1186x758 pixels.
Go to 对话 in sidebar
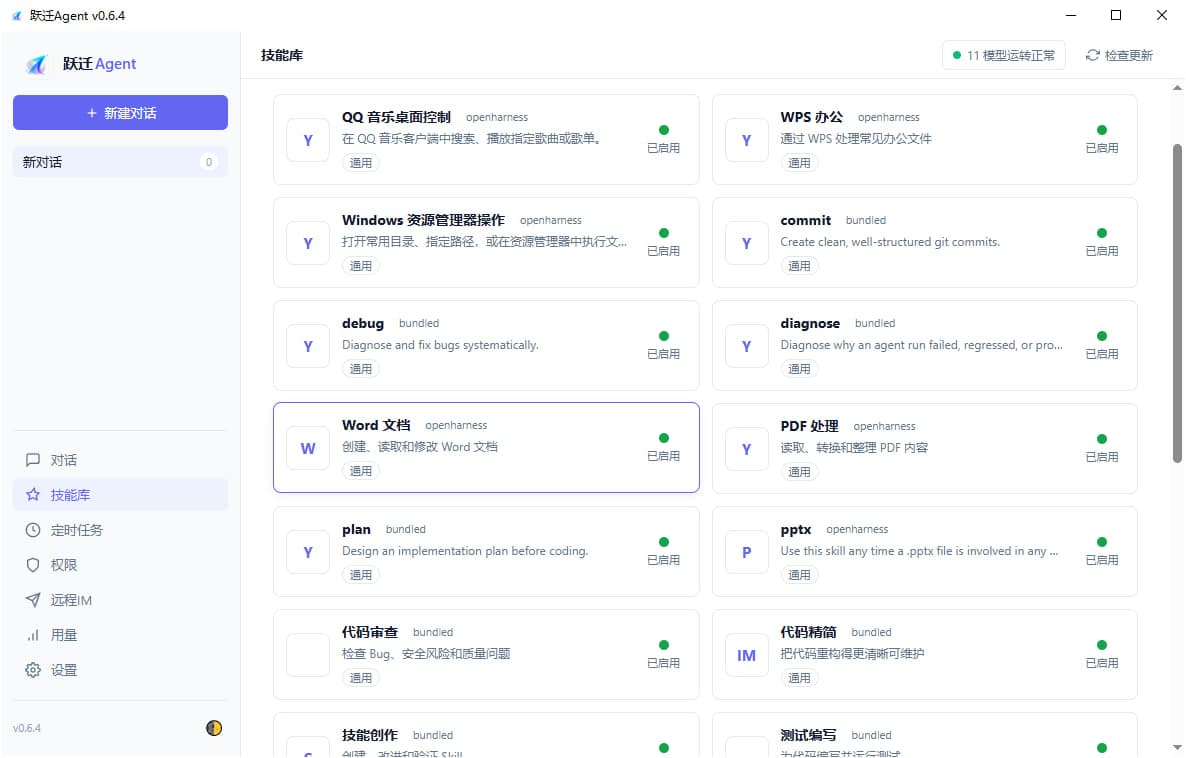(120, 460)
